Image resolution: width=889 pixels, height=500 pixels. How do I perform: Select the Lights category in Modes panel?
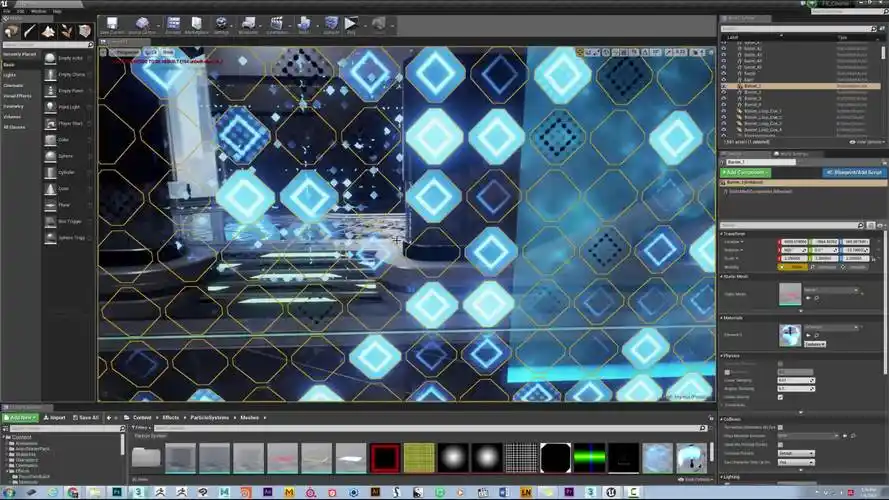tap(10, 75)
